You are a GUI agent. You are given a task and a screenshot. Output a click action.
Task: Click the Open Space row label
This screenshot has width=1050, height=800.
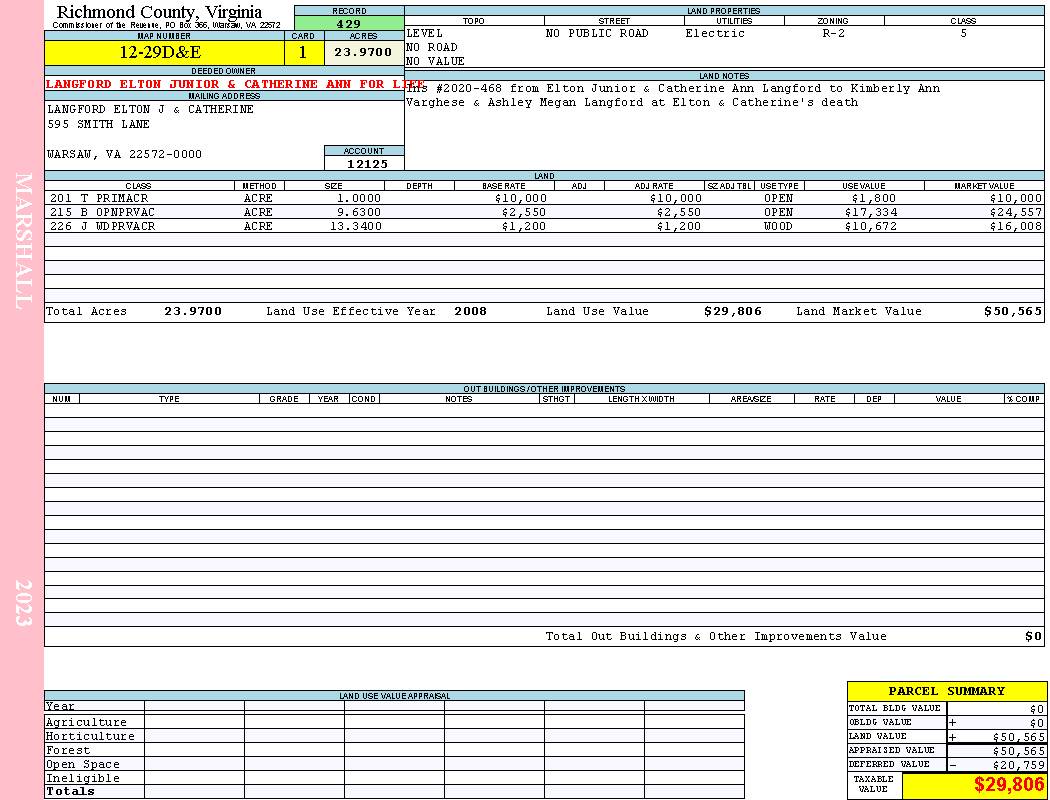[x=82, y=765]
